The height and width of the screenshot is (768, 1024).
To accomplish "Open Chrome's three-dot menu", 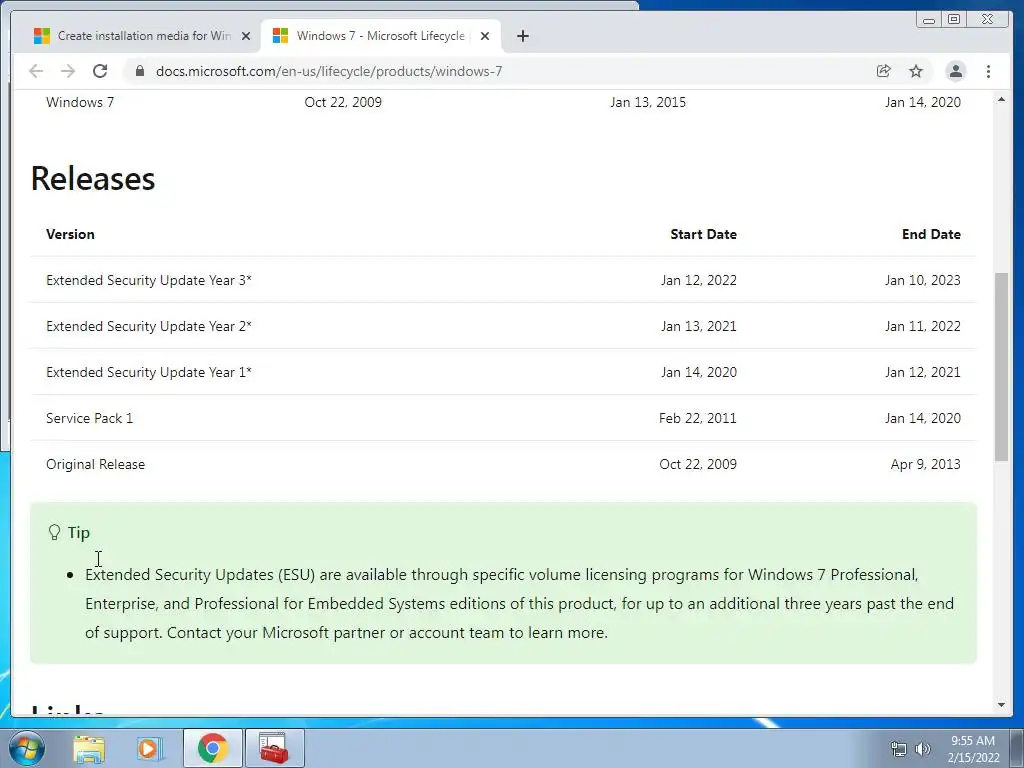I will pos(988,71).
